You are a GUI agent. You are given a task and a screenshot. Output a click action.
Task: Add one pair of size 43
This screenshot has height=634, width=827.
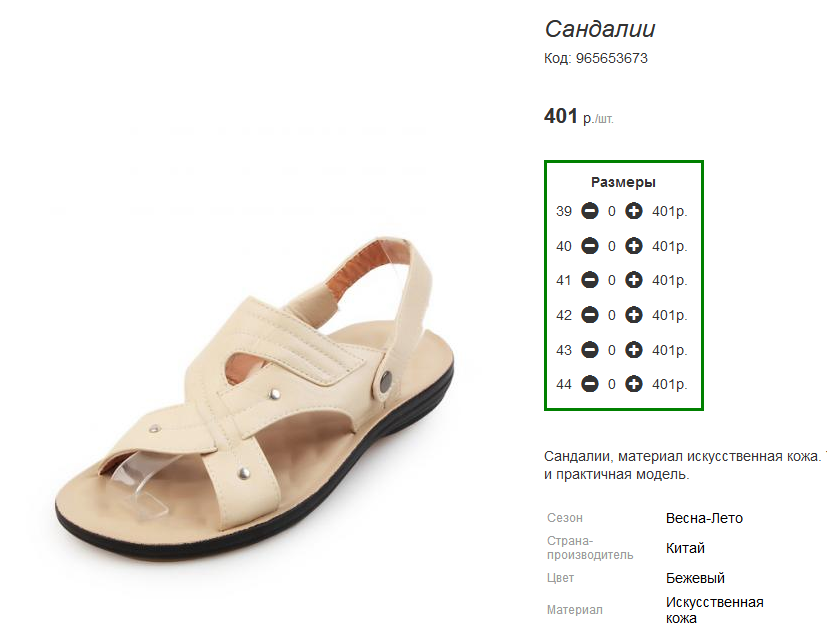[x=633, y=350]
